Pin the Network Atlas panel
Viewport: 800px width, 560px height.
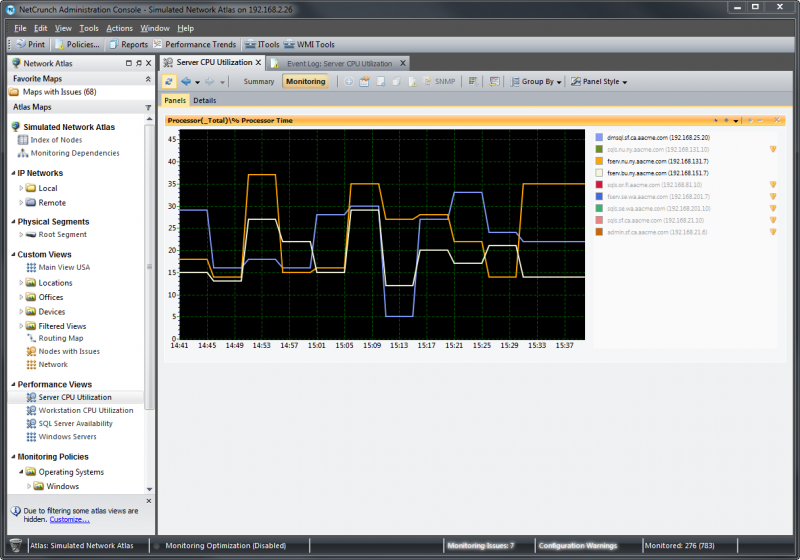click(139, 63)
